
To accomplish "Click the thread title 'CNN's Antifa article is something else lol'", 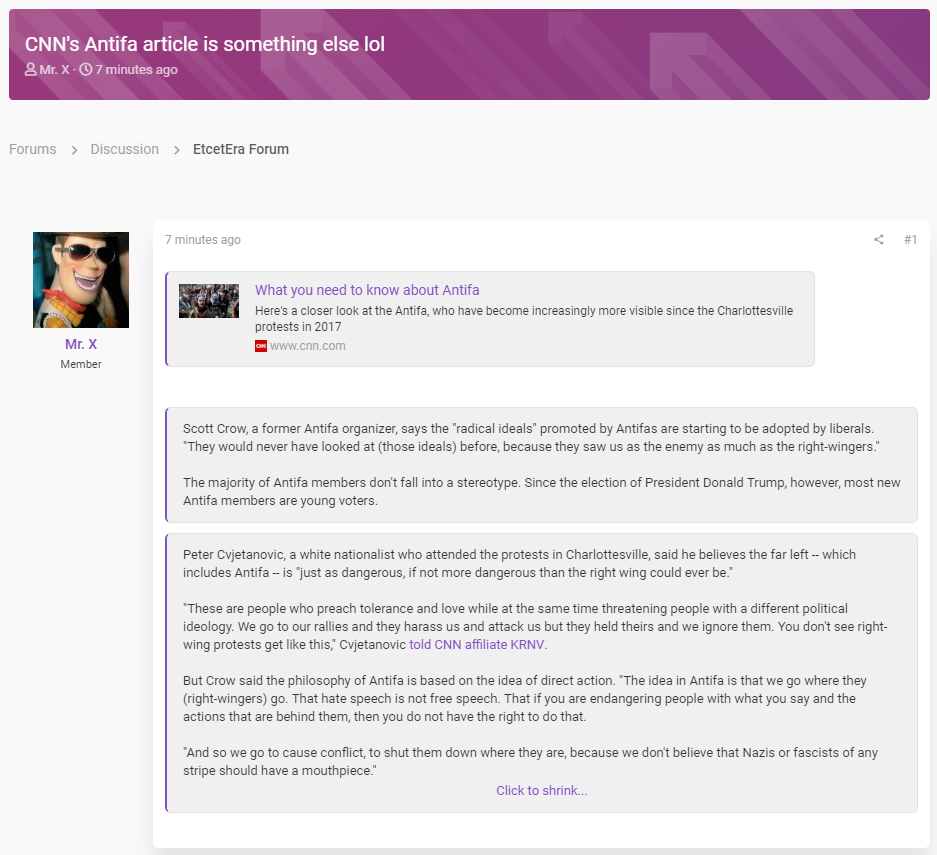I will pos(204,44).
